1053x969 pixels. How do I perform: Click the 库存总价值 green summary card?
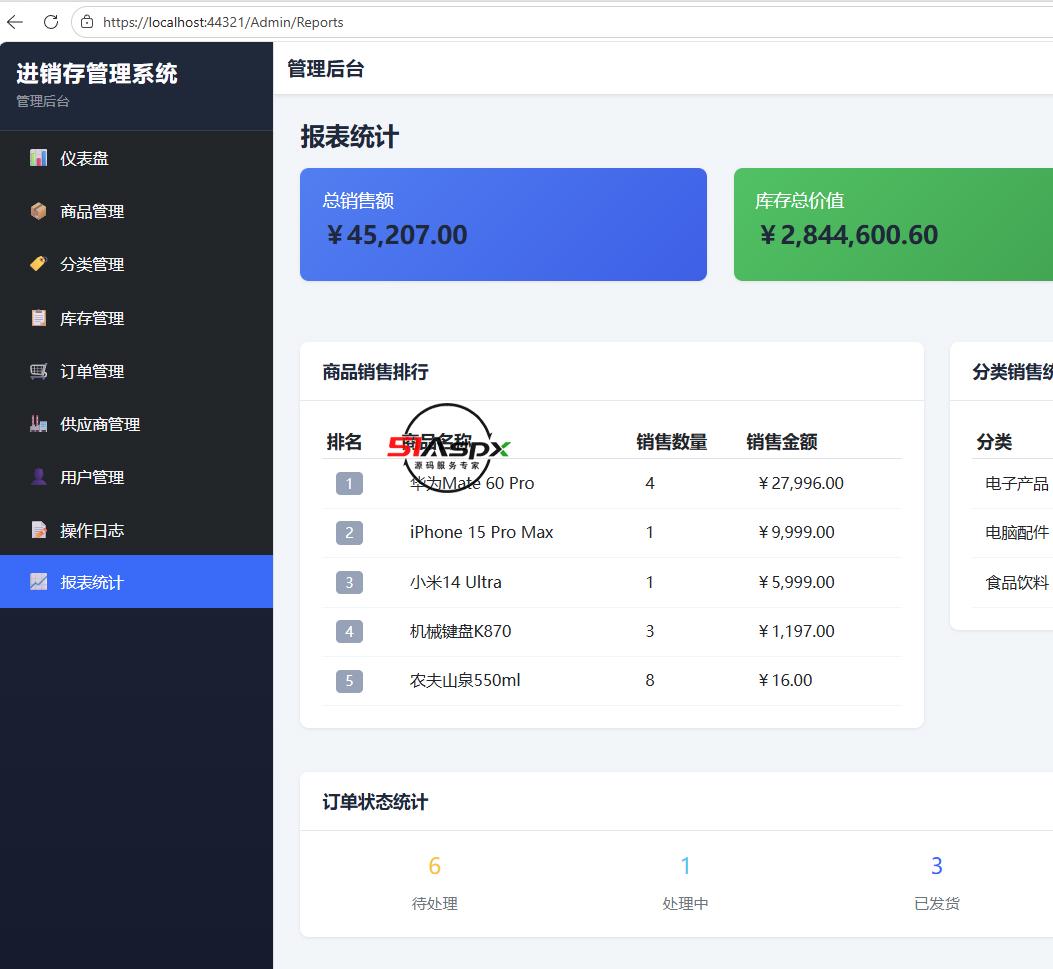[x=893, y=224]
